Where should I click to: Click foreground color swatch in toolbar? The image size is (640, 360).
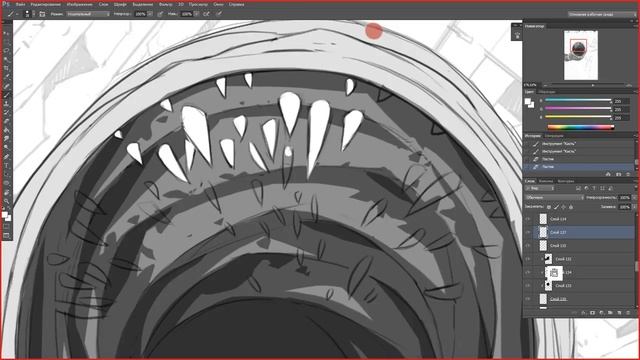click(4, 214)
